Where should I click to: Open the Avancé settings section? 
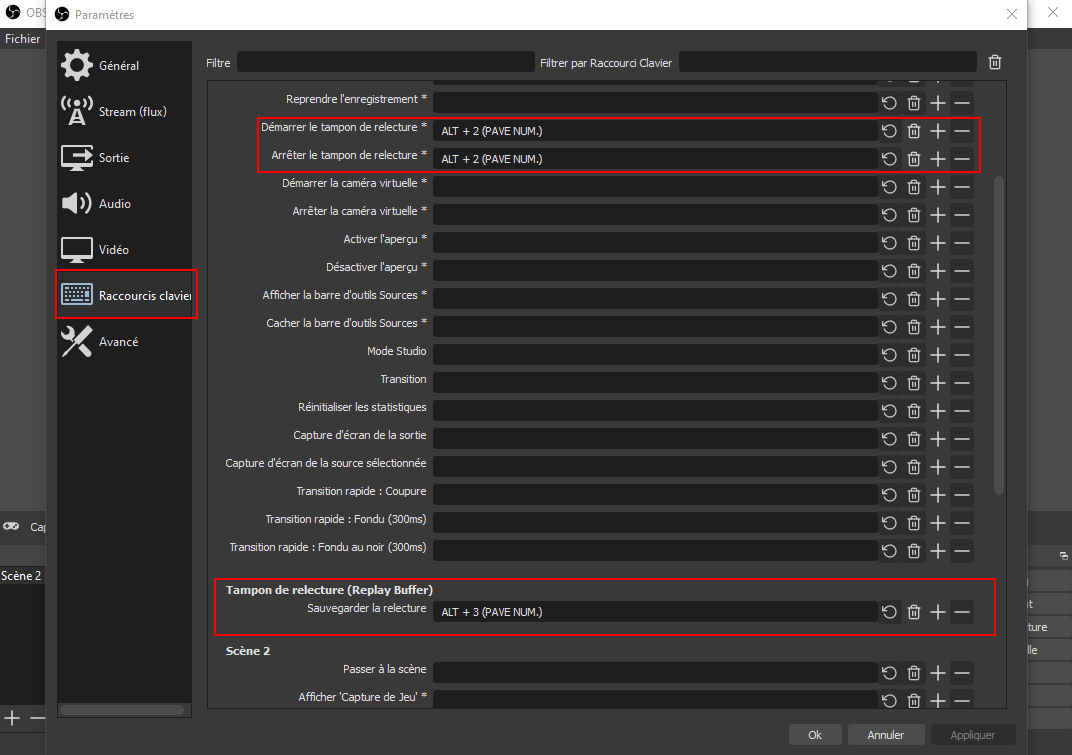point(124,341)
